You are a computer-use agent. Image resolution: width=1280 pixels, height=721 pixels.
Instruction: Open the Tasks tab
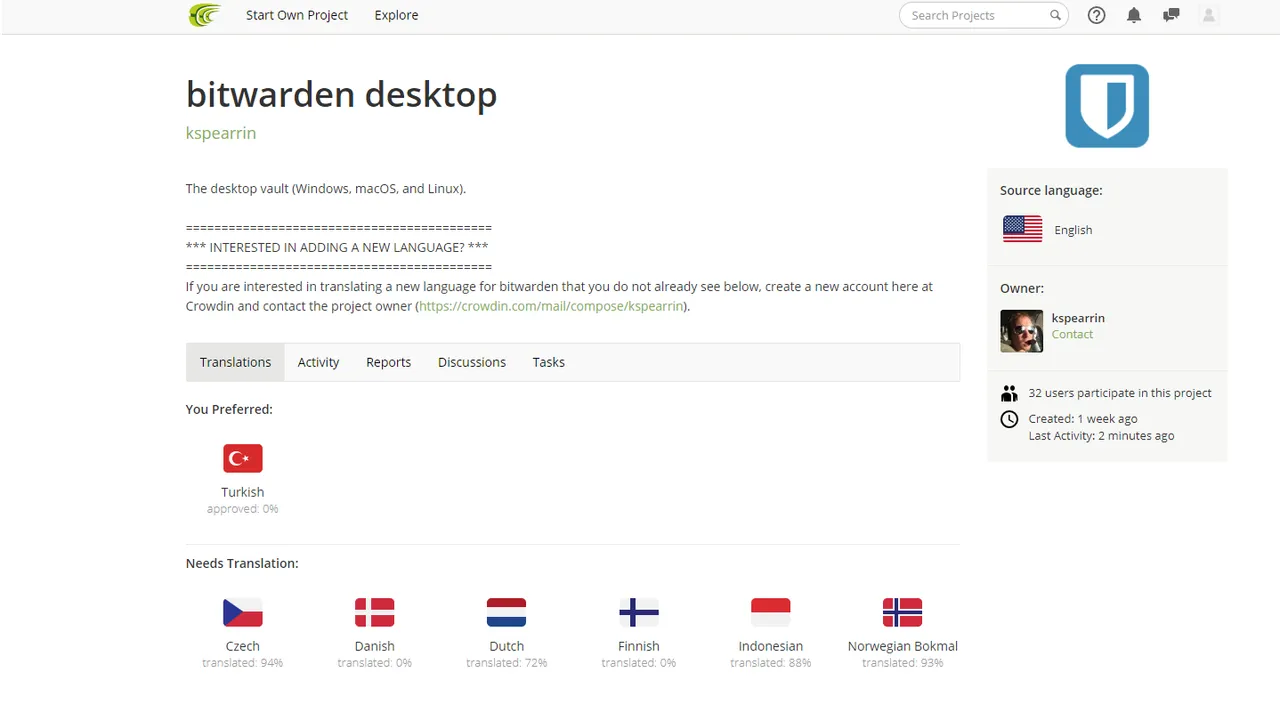548,362
